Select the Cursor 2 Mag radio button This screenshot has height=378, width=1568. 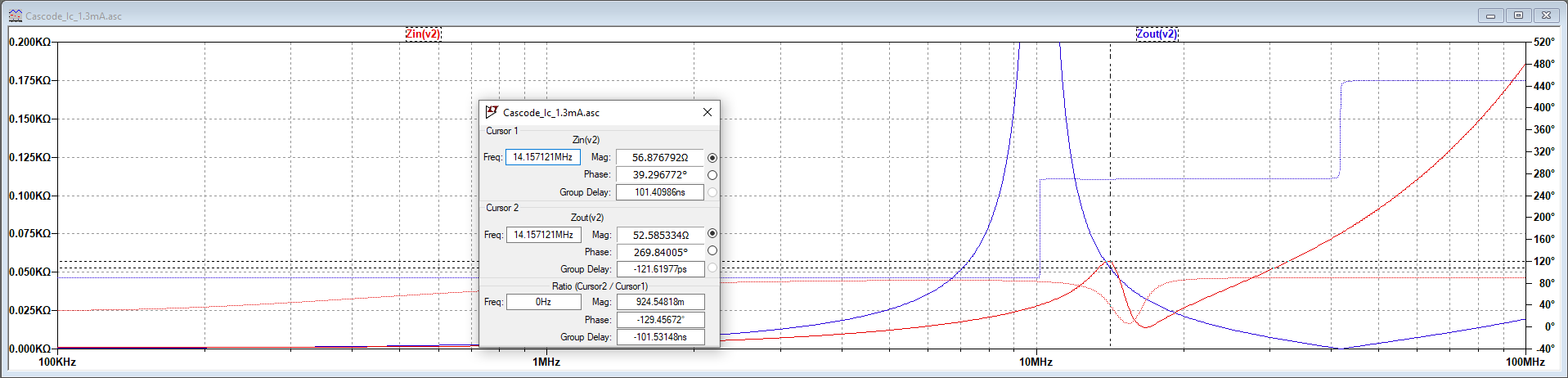coord(712,234)
